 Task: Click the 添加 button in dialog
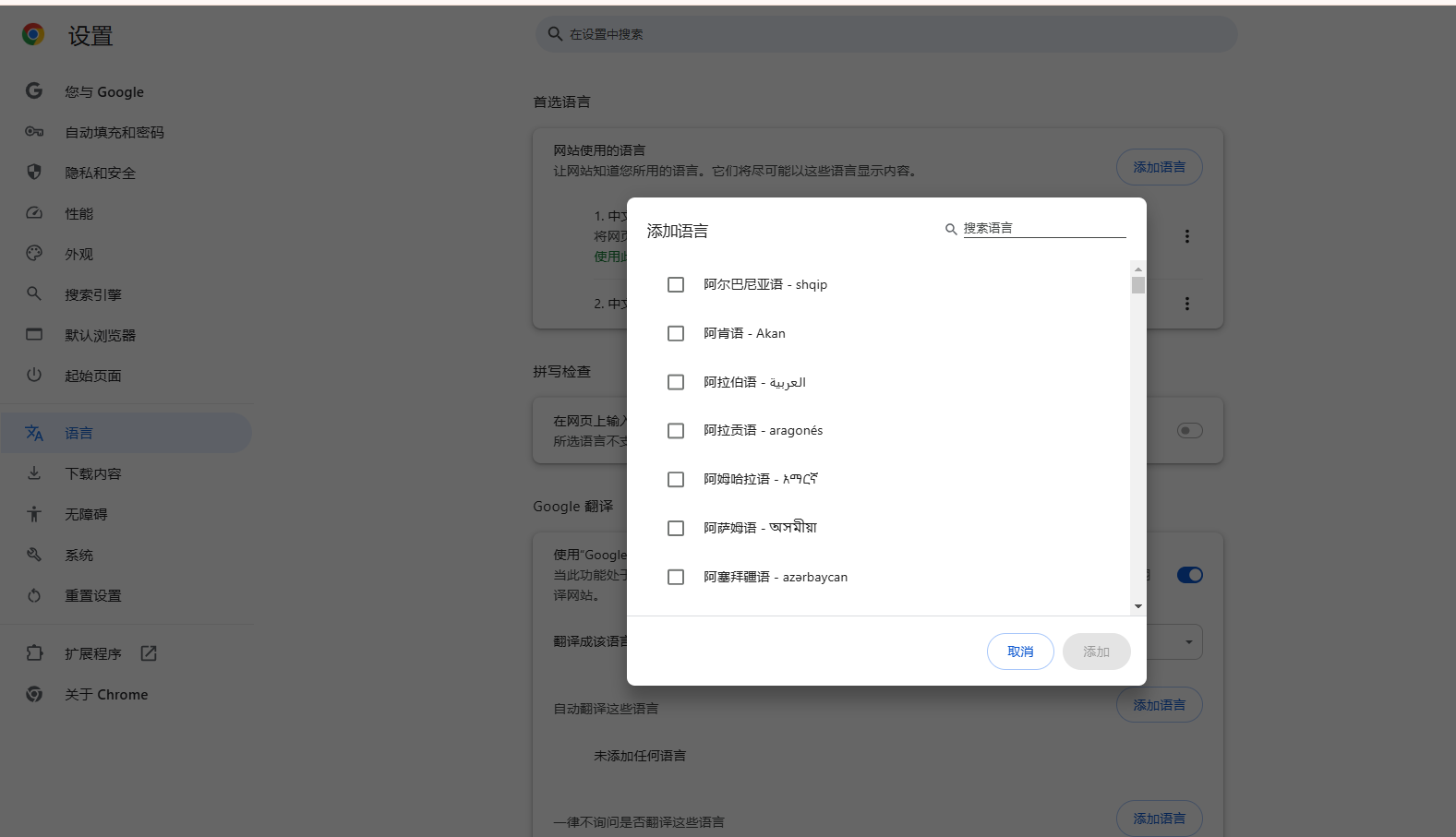1096,652
